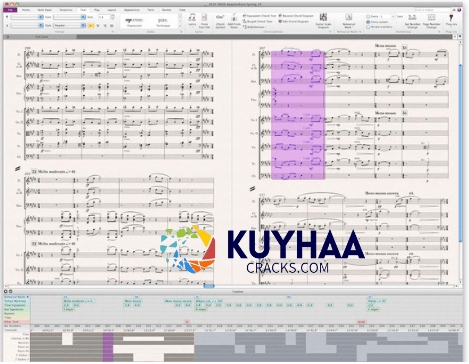Select the No bar numbers option
The image size is (469, 364).
[368, 27]
